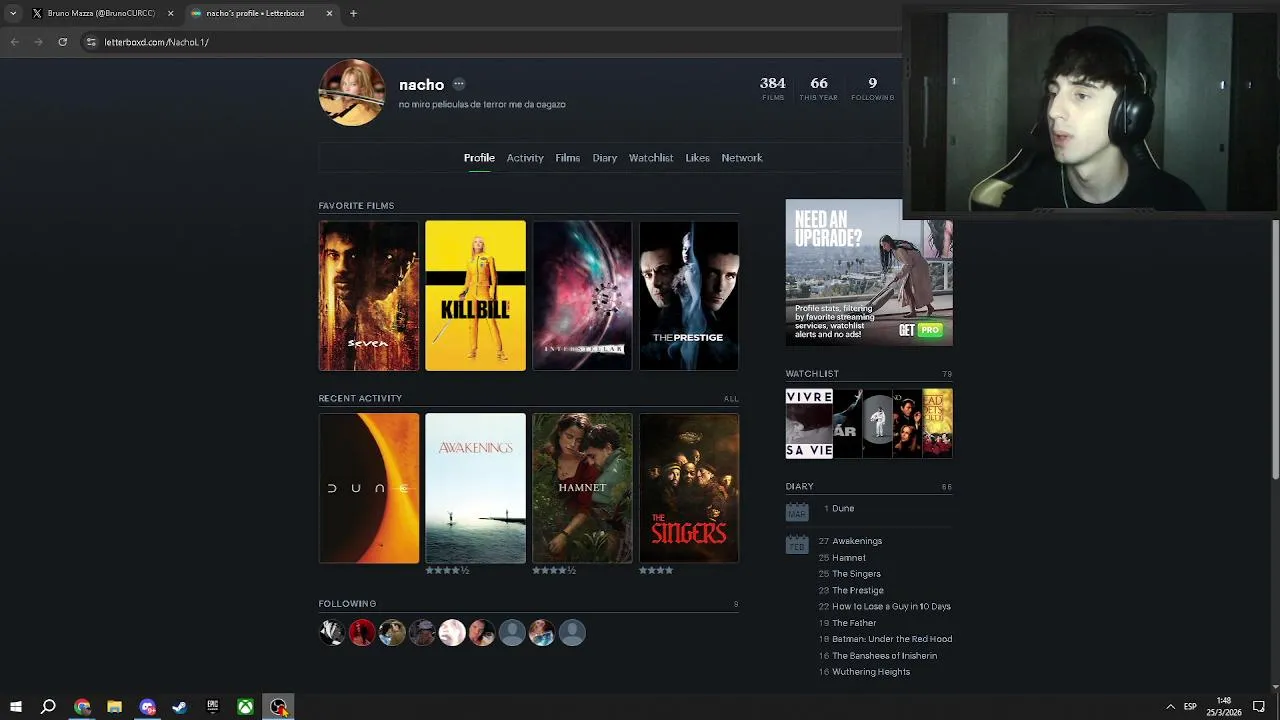Open a new browser tab
Screen dimensions: 1280x720
click(353, 13)
